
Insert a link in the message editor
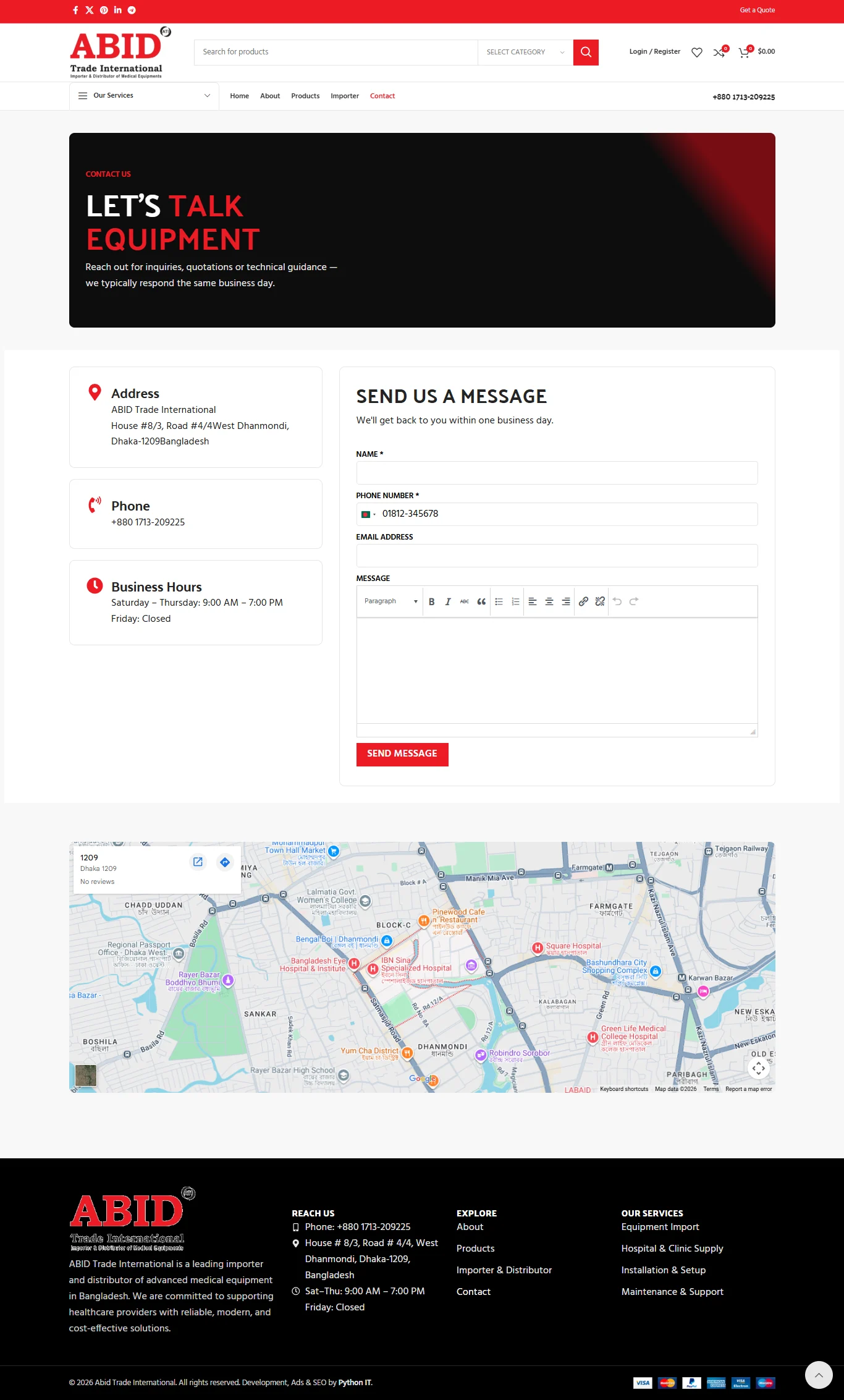[x=583, y=601]
